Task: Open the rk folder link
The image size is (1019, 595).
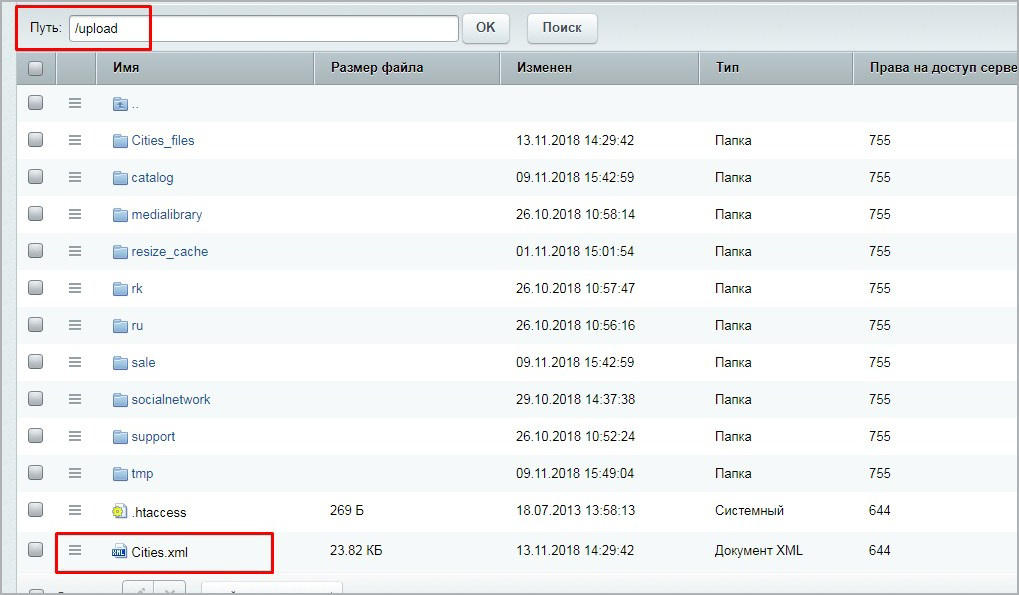Action: point(137,289)
